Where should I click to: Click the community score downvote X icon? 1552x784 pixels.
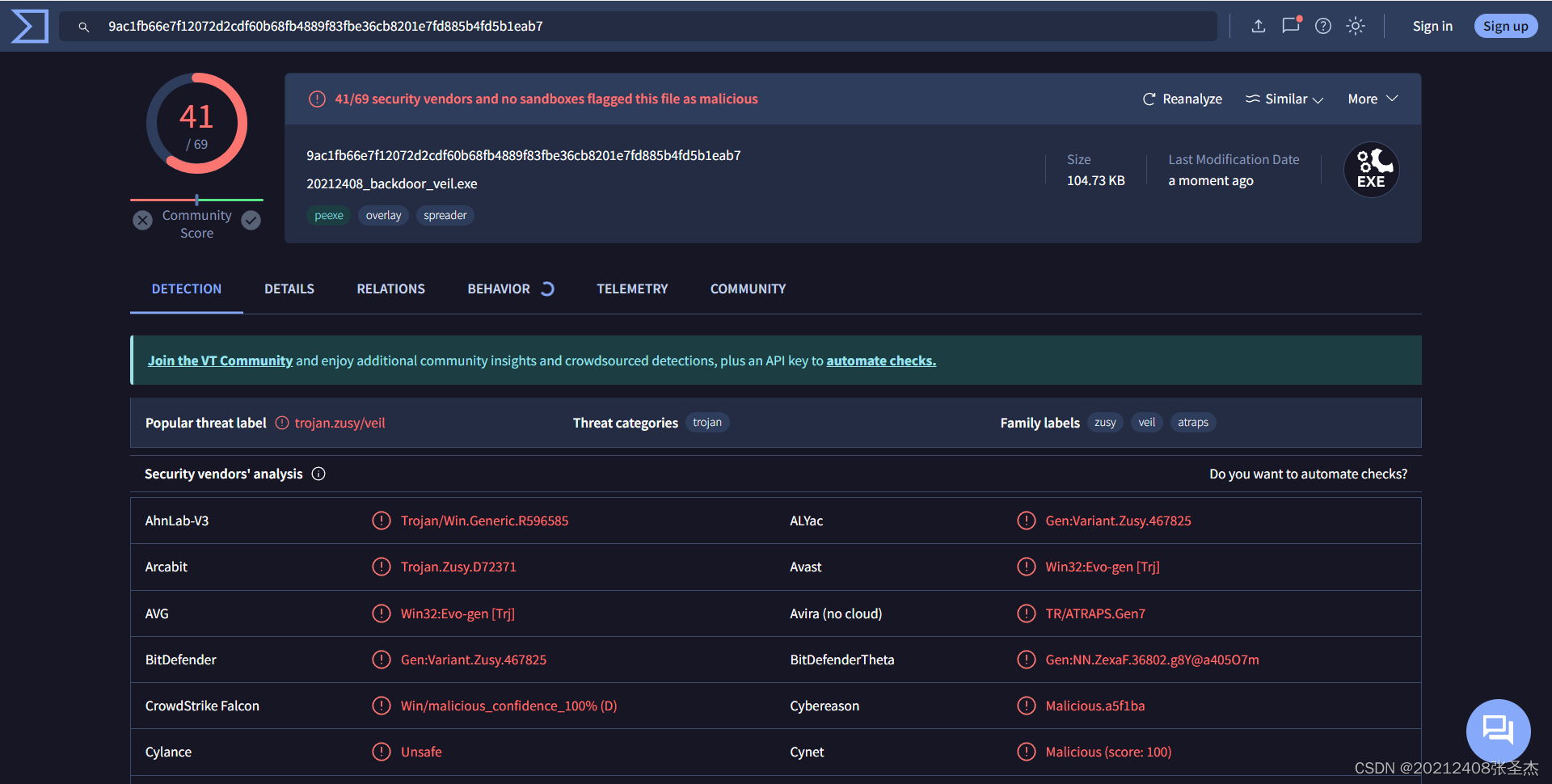point(143,220)
